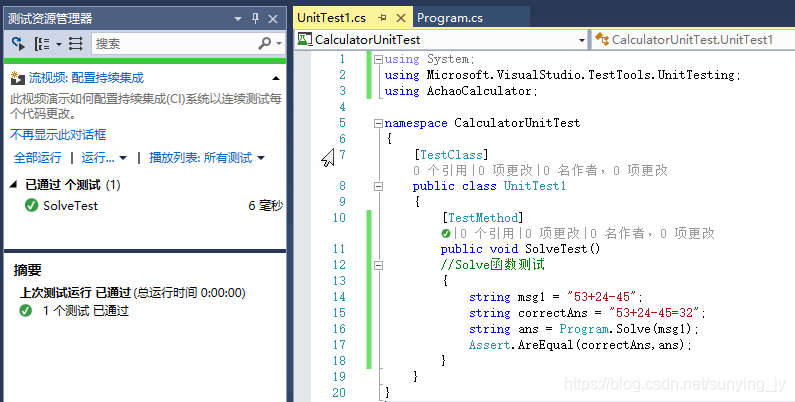
Task: Click the '1 个测试 已通过' summary text
Action: click(x=86, y=310)
